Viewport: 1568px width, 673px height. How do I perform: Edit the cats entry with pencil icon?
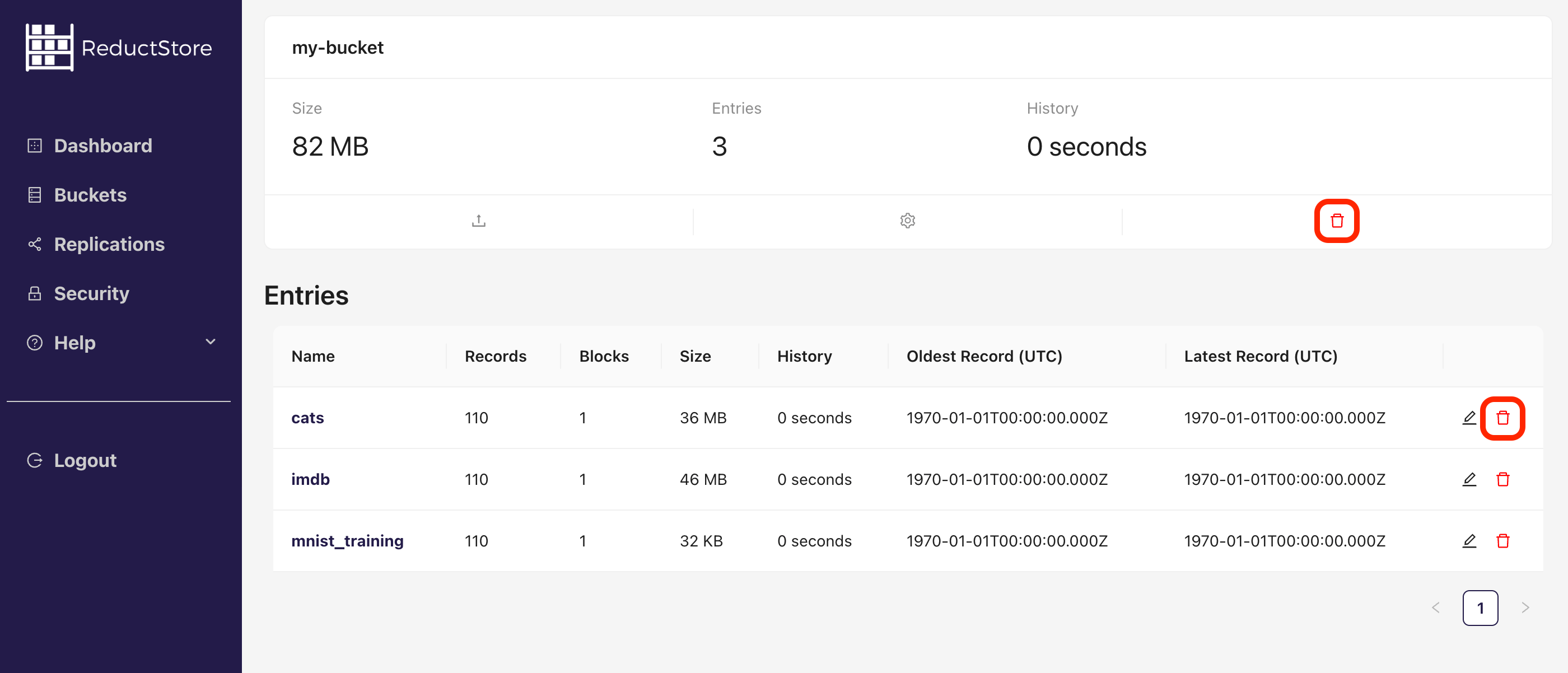point(1469,418)
